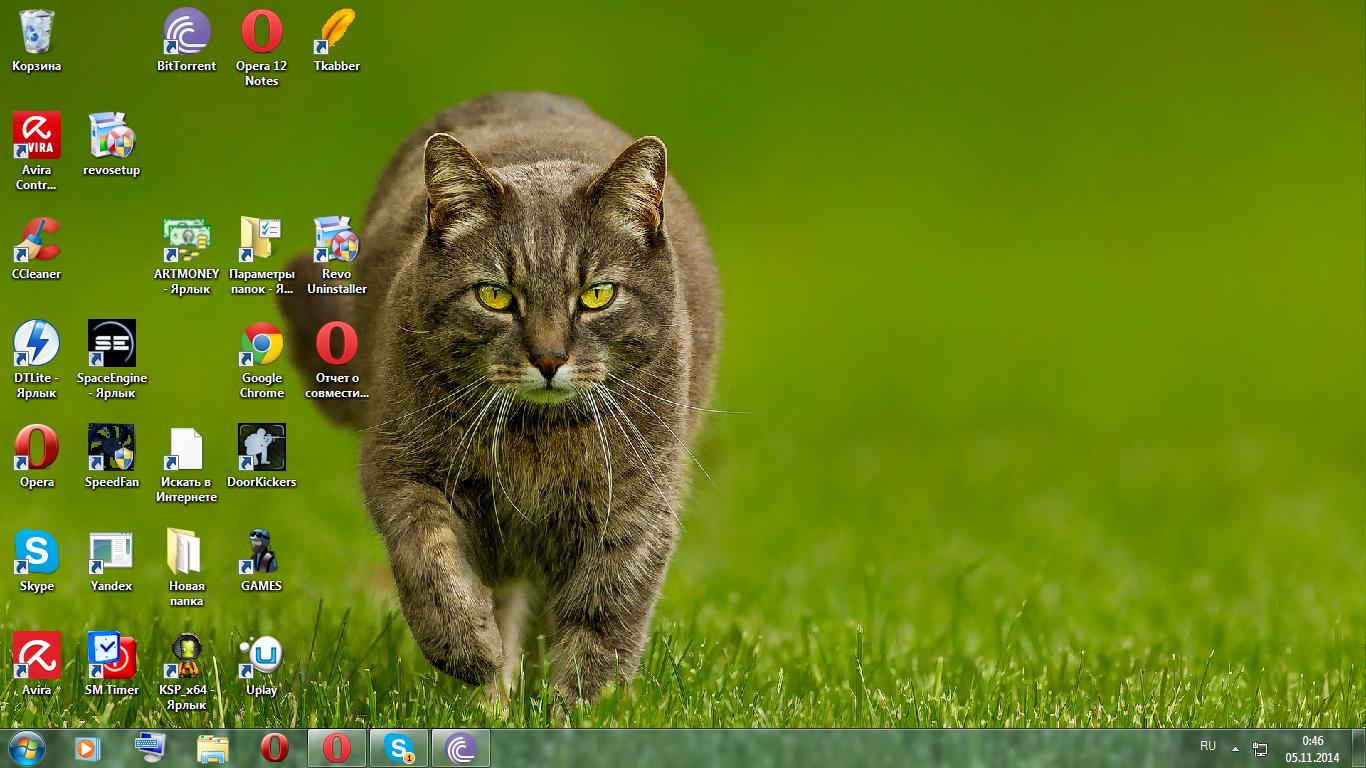Launch Windows Media Player from the taskbar
1366x768 pixels.
pos(88,748)
